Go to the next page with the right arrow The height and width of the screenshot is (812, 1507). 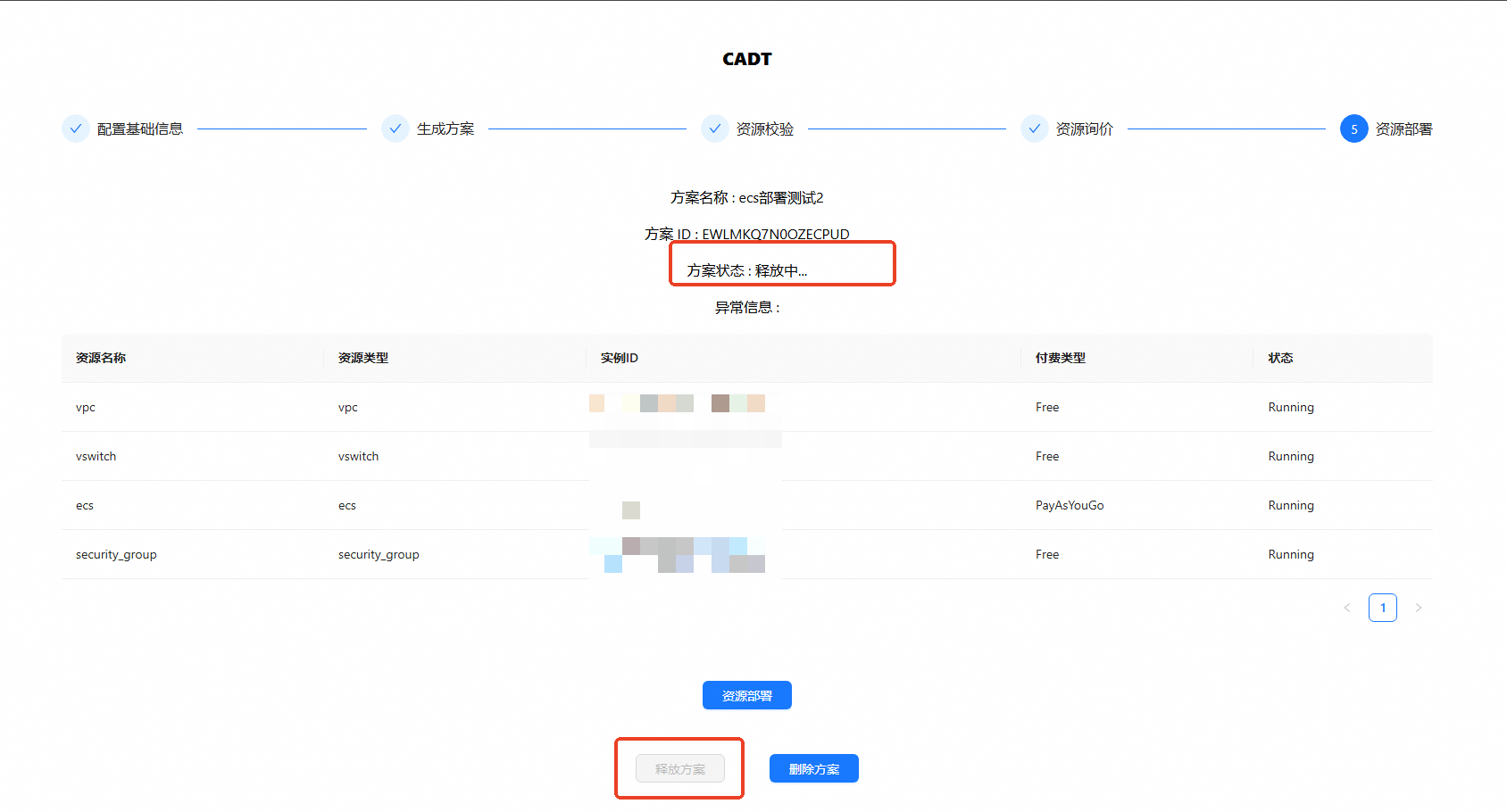pyautogui.click(x=1419, y=608)
